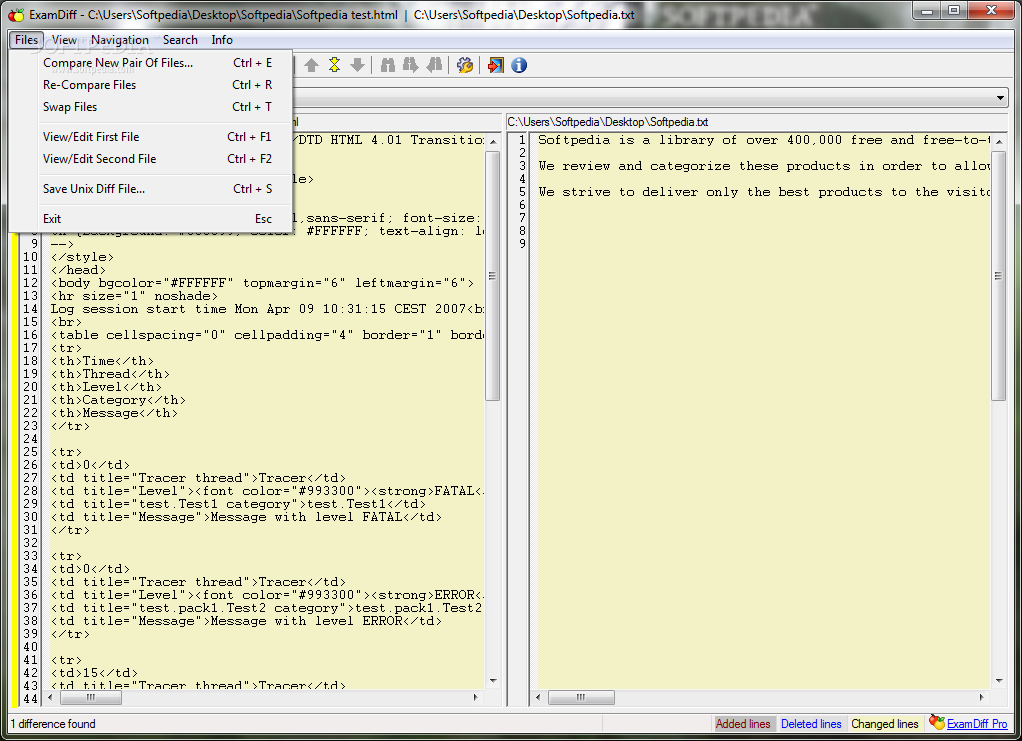Click '<th>Thread</th>' line
1022x741 pixels.
(110, 374)
